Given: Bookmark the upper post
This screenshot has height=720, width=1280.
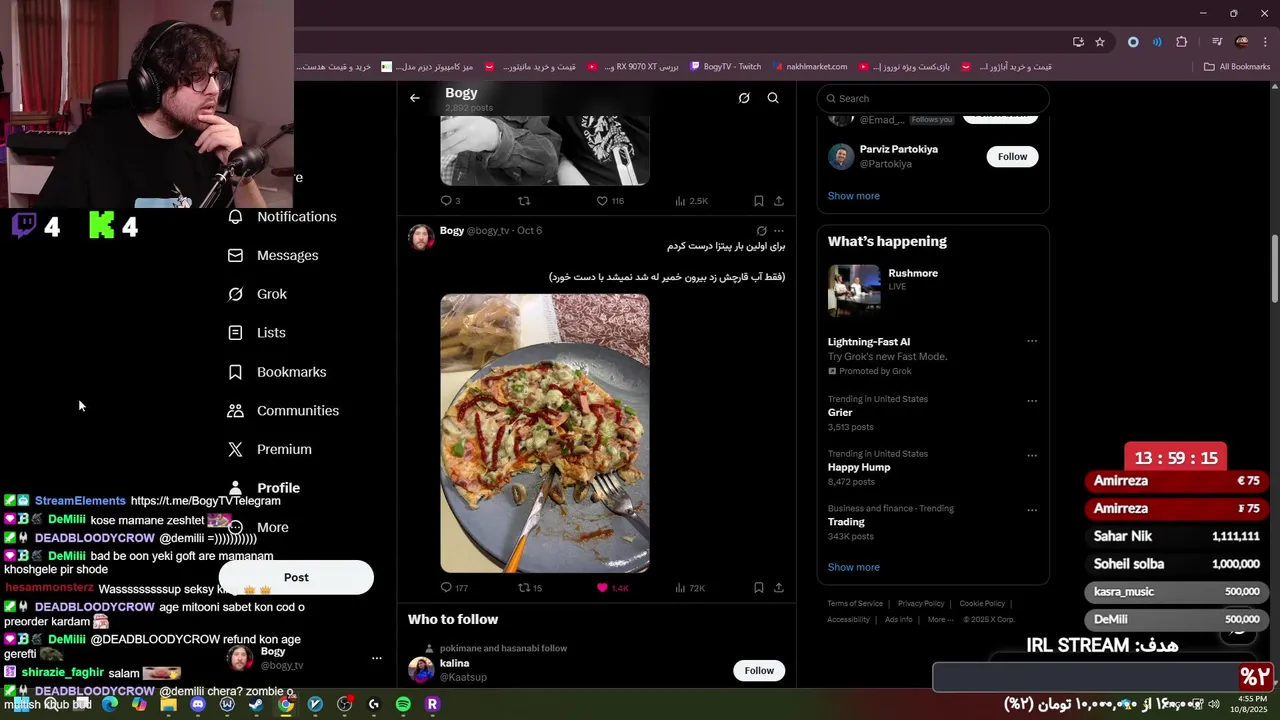Looking at the screenshot, I should tap(759, 201).
